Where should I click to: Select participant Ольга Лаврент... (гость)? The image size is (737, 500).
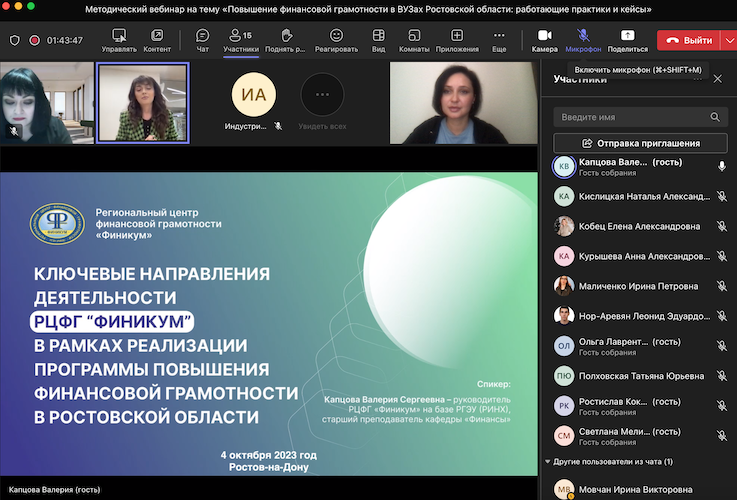pyautogui.click(x=640, y=346)
